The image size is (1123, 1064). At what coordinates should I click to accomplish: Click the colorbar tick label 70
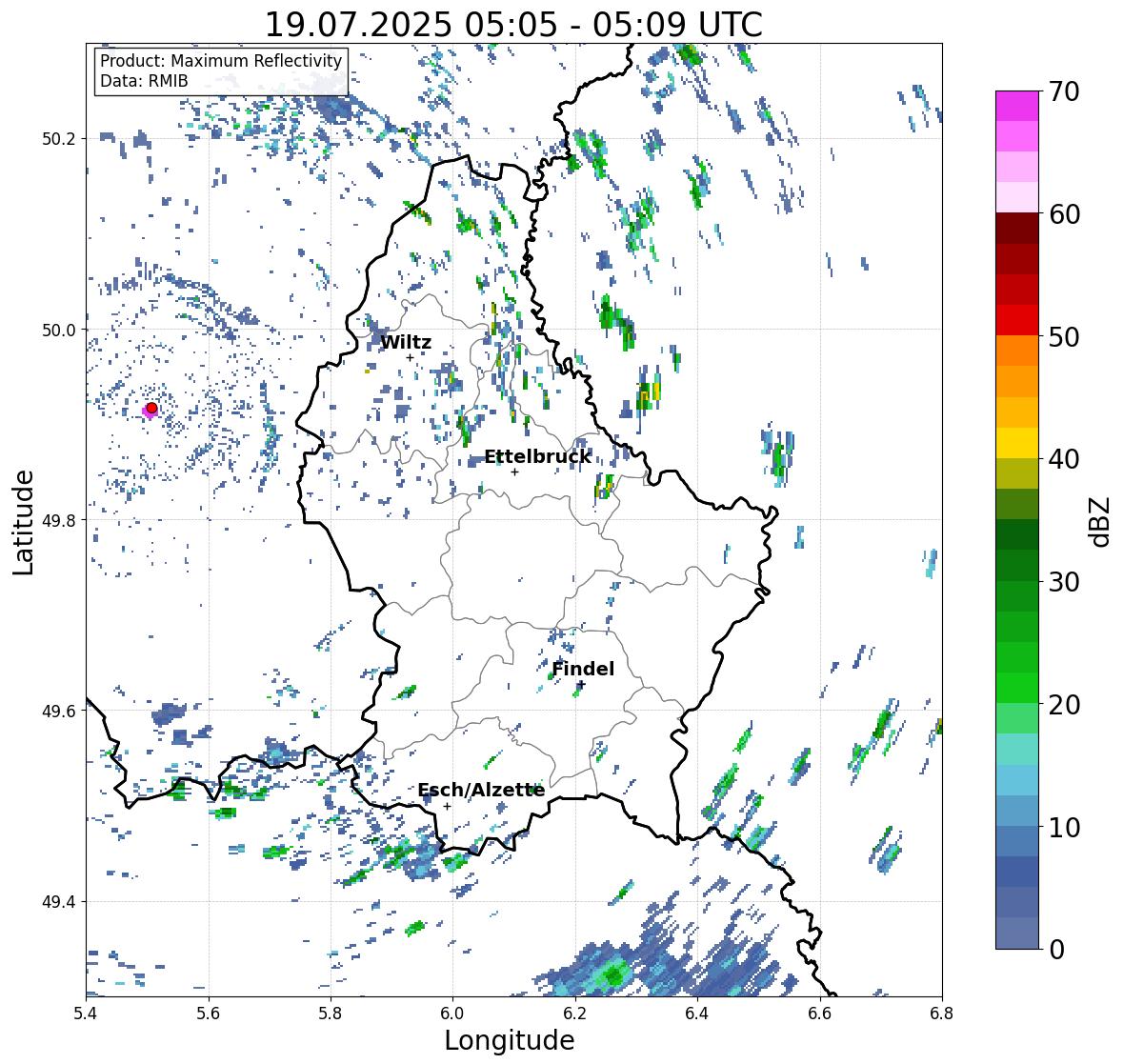coord(1064,91)
